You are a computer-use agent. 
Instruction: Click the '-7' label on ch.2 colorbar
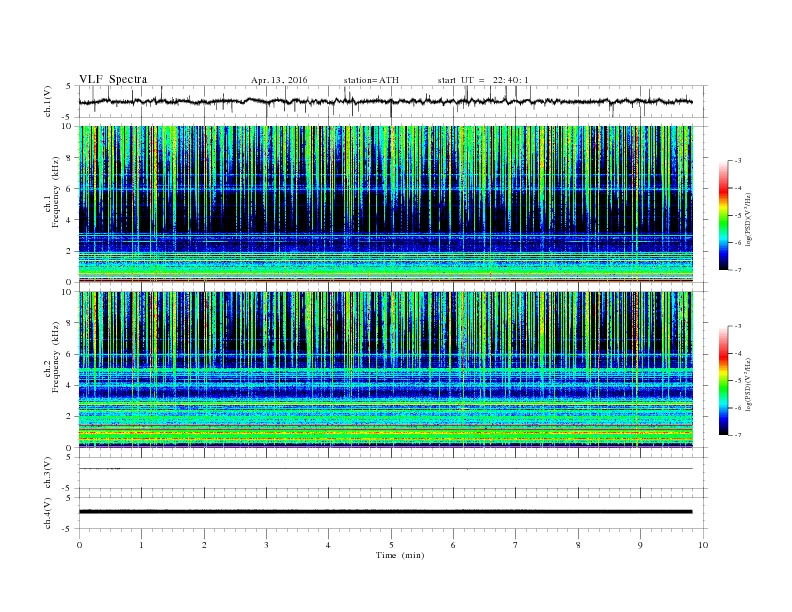point(738,435)
